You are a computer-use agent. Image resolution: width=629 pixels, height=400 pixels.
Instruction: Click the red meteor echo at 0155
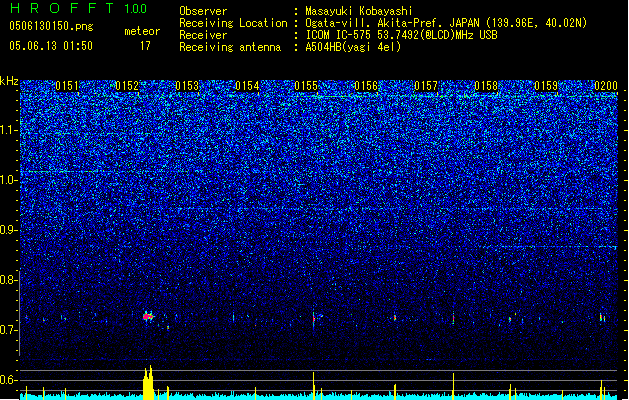(x=314, y=319)
